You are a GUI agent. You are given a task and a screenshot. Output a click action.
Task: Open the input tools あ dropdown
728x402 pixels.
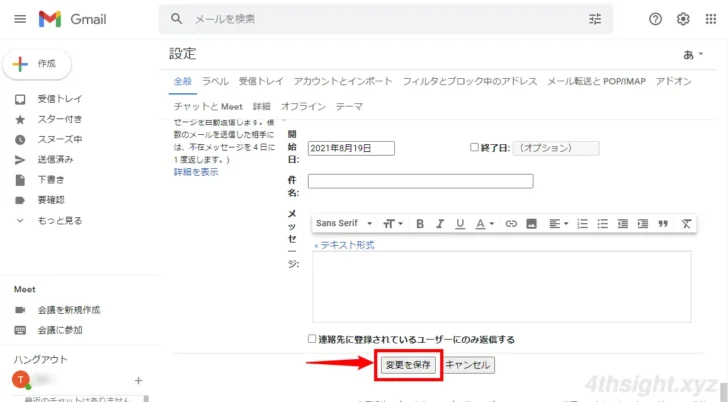pyautogui.click(x=693, y=55)
